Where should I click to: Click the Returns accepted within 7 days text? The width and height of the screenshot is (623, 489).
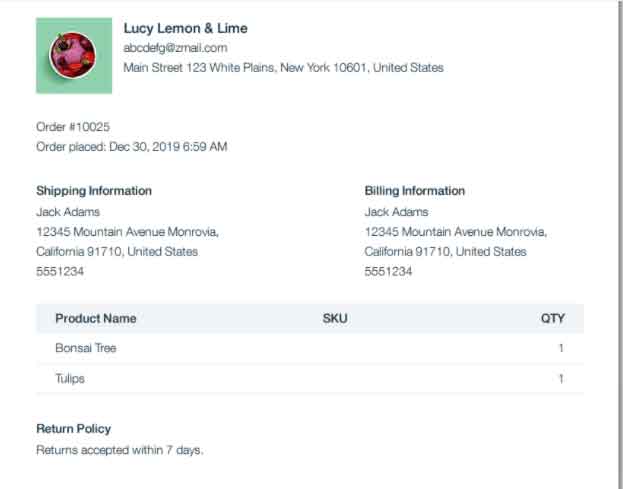(x=120, y=450)
